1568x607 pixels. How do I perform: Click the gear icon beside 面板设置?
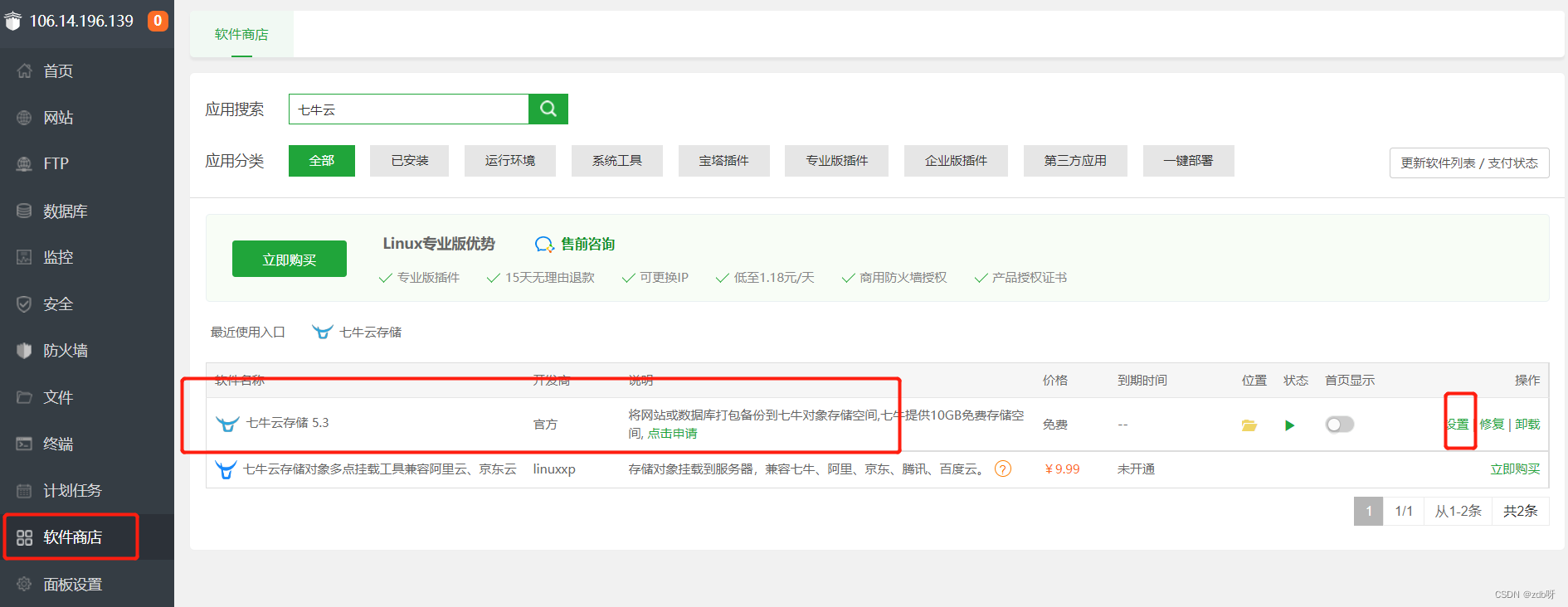24,584
